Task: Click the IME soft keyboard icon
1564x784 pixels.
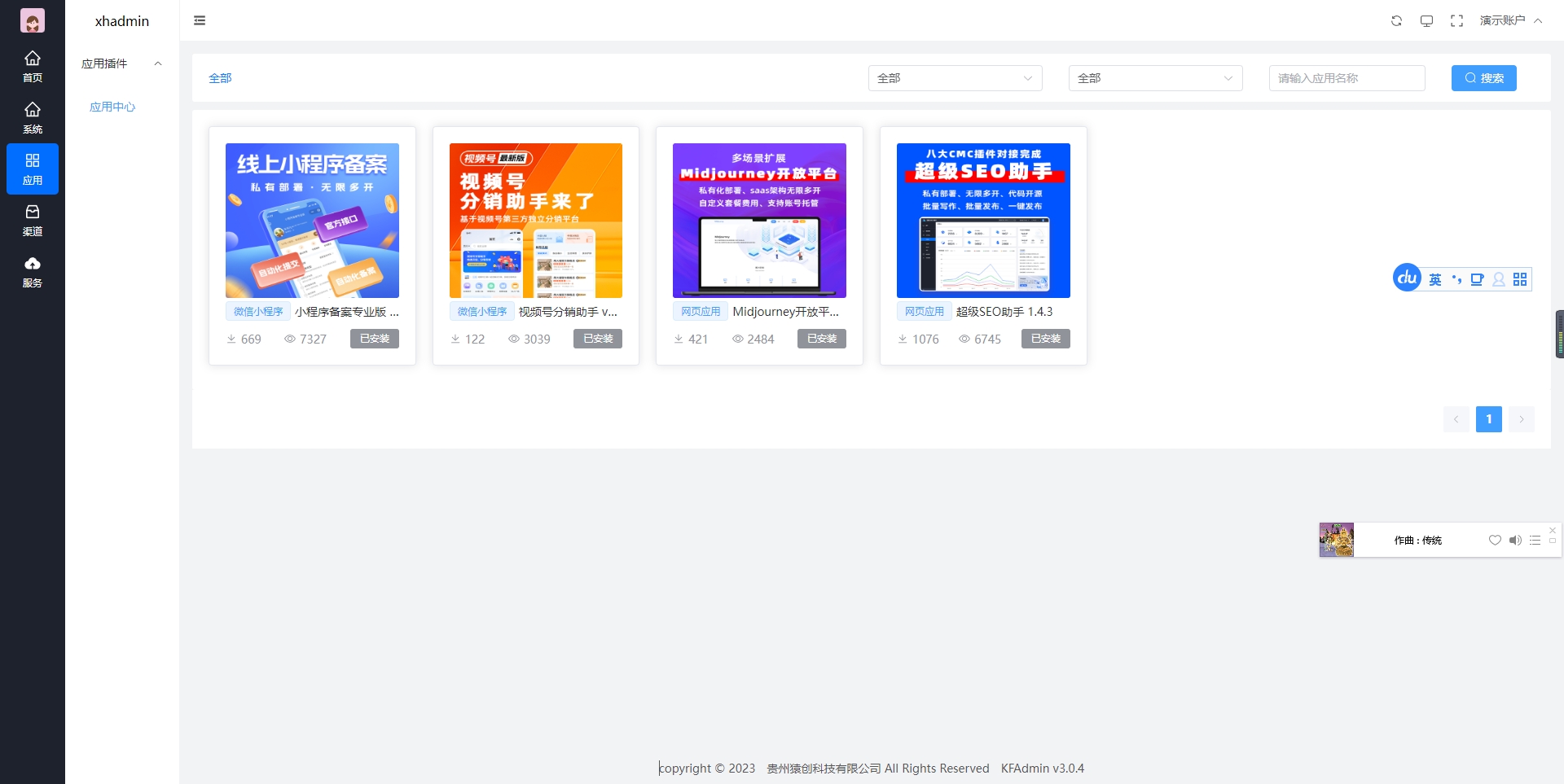Action: [1477, 279]
